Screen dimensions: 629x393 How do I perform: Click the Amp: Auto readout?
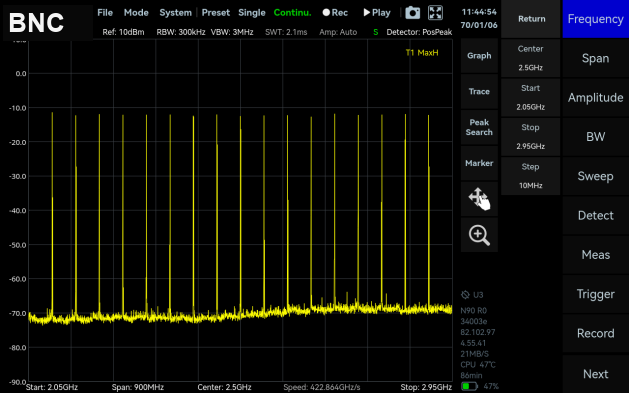pos(338,32)
